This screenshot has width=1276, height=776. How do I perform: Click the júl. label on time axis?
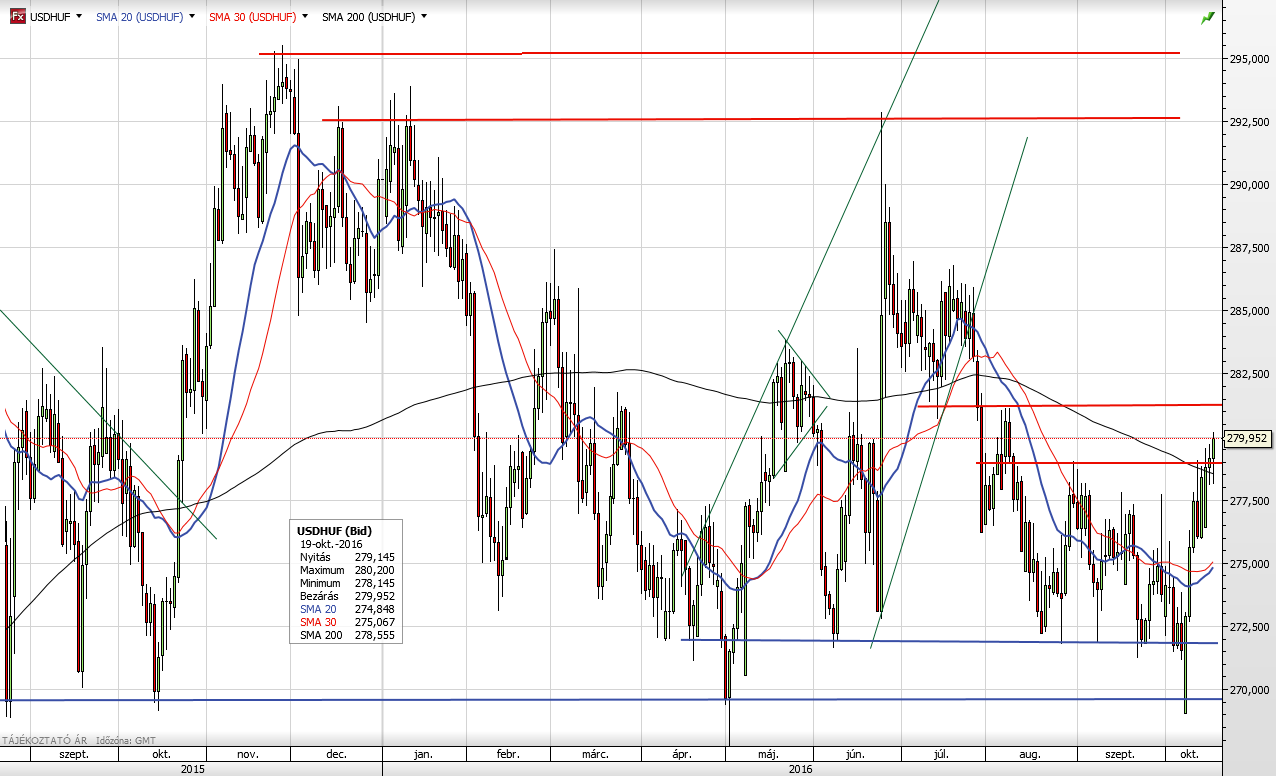click(942, 753)
